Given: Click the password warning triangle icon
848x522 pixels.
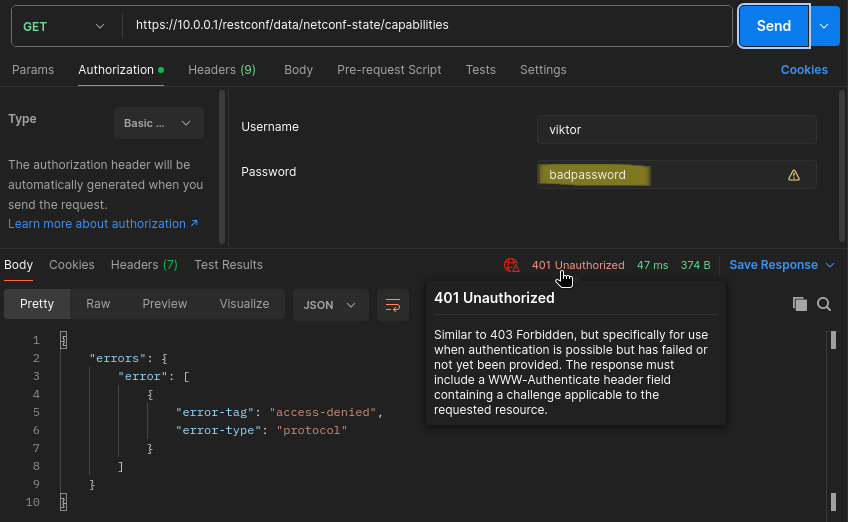Looking at the screenshot, I should [793, 175].
